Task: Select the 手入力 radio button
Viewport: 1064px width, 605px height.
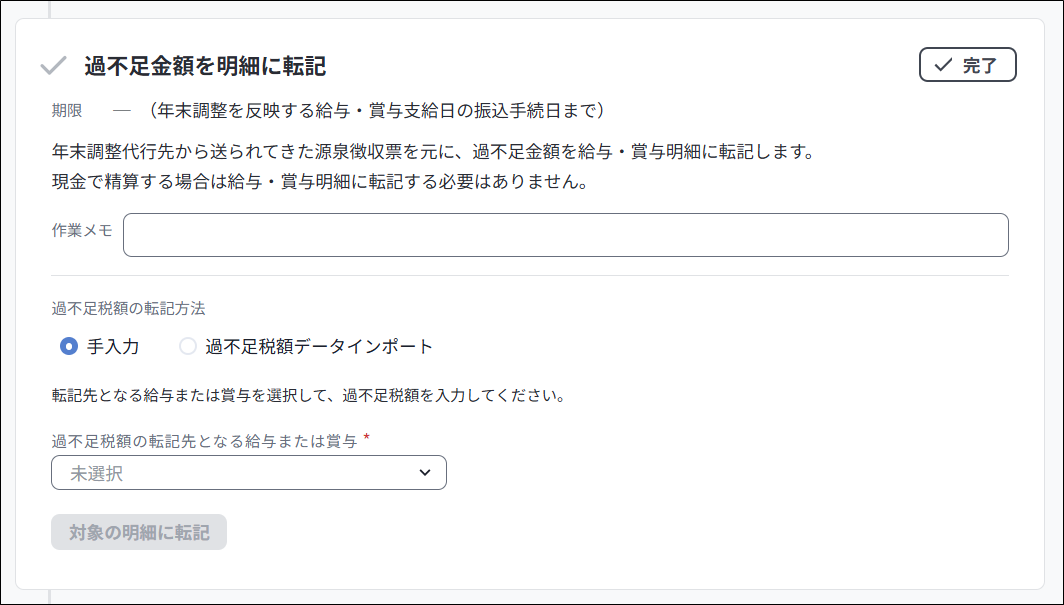Action: click(x=69, y=347)
